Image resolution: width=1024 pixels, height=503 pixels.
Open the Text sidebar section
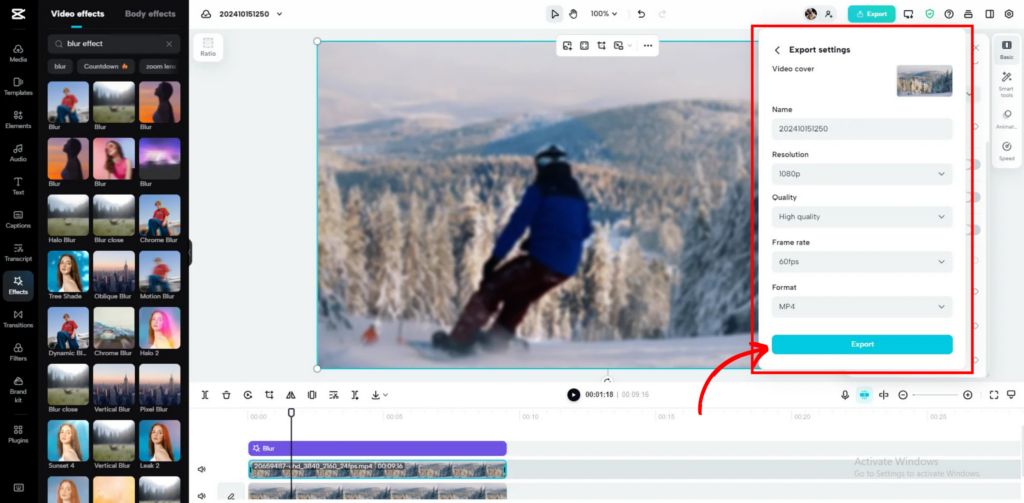pos(18,186)
